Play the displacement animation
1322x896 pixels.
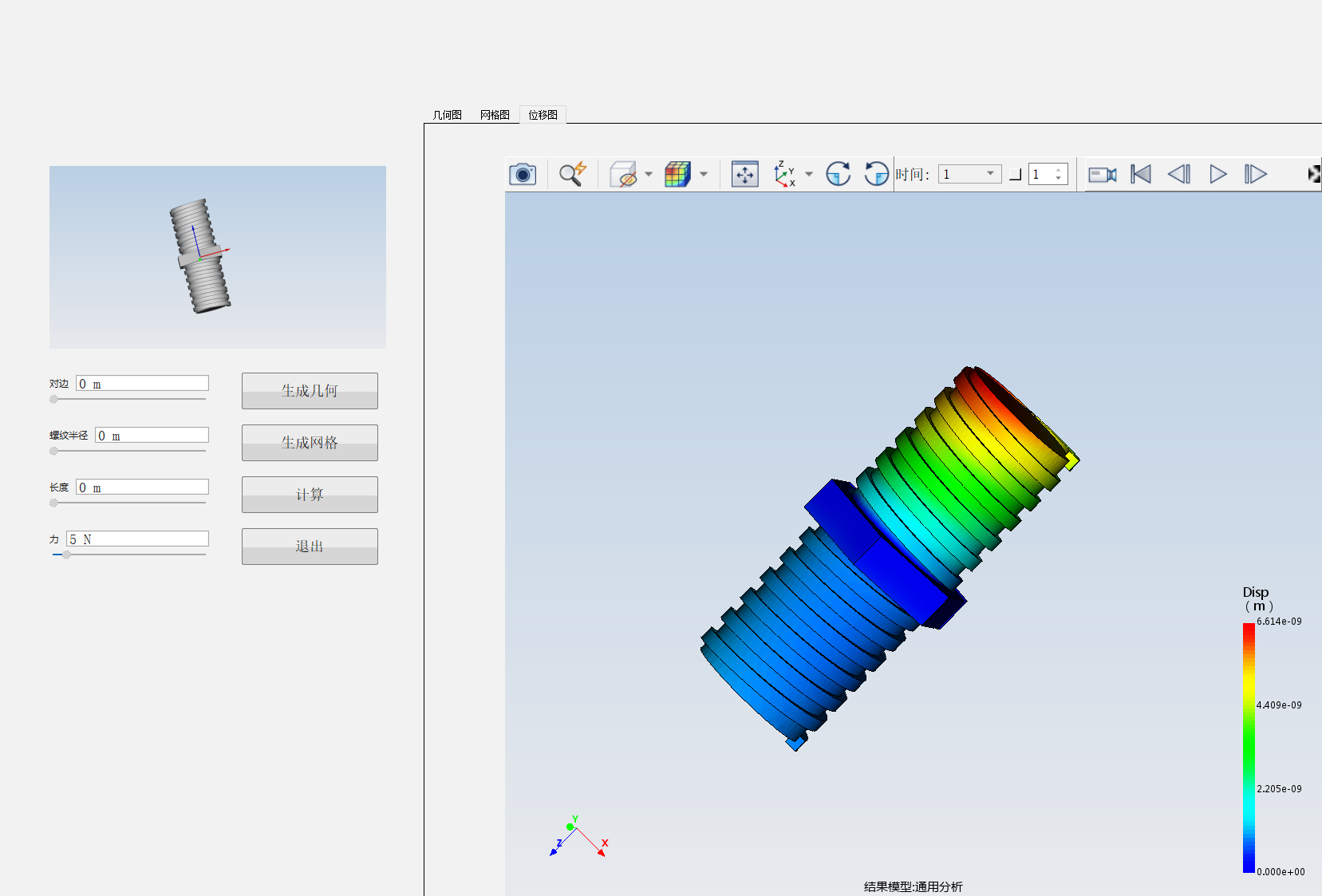[x=1217, y=174]
